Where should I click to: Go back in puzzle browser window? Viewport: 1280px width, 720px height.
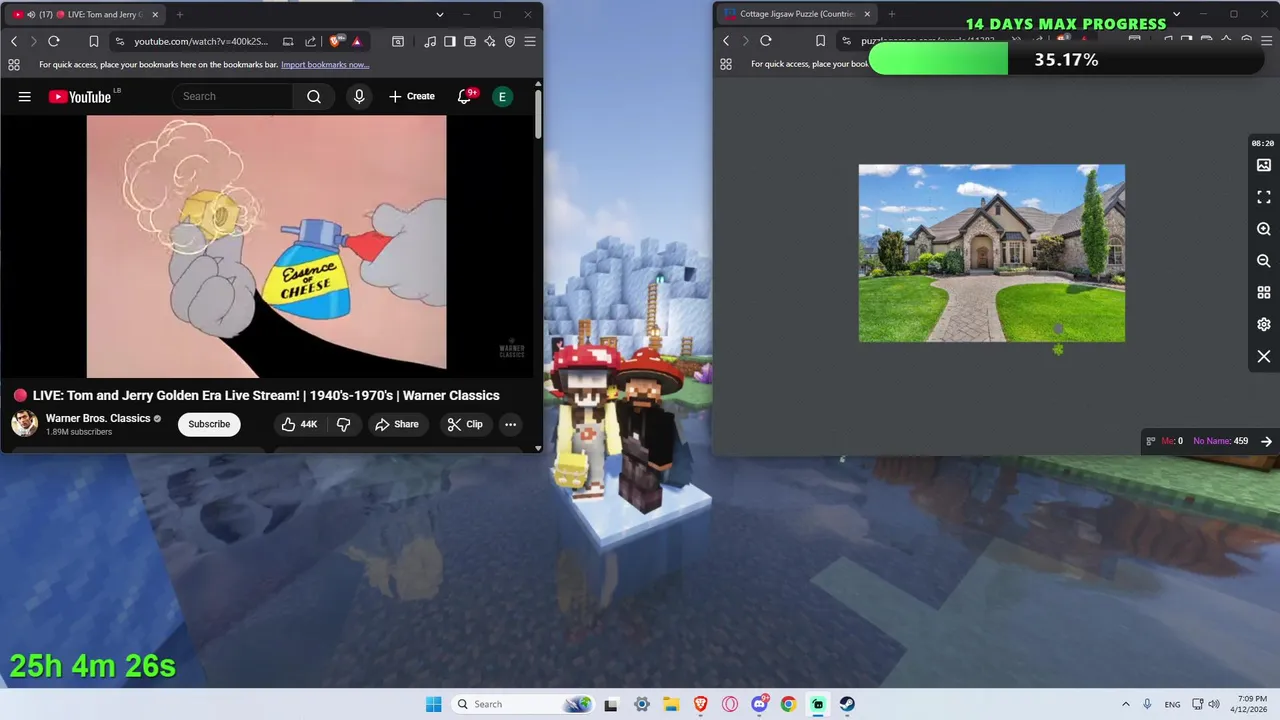pos(726,40)
